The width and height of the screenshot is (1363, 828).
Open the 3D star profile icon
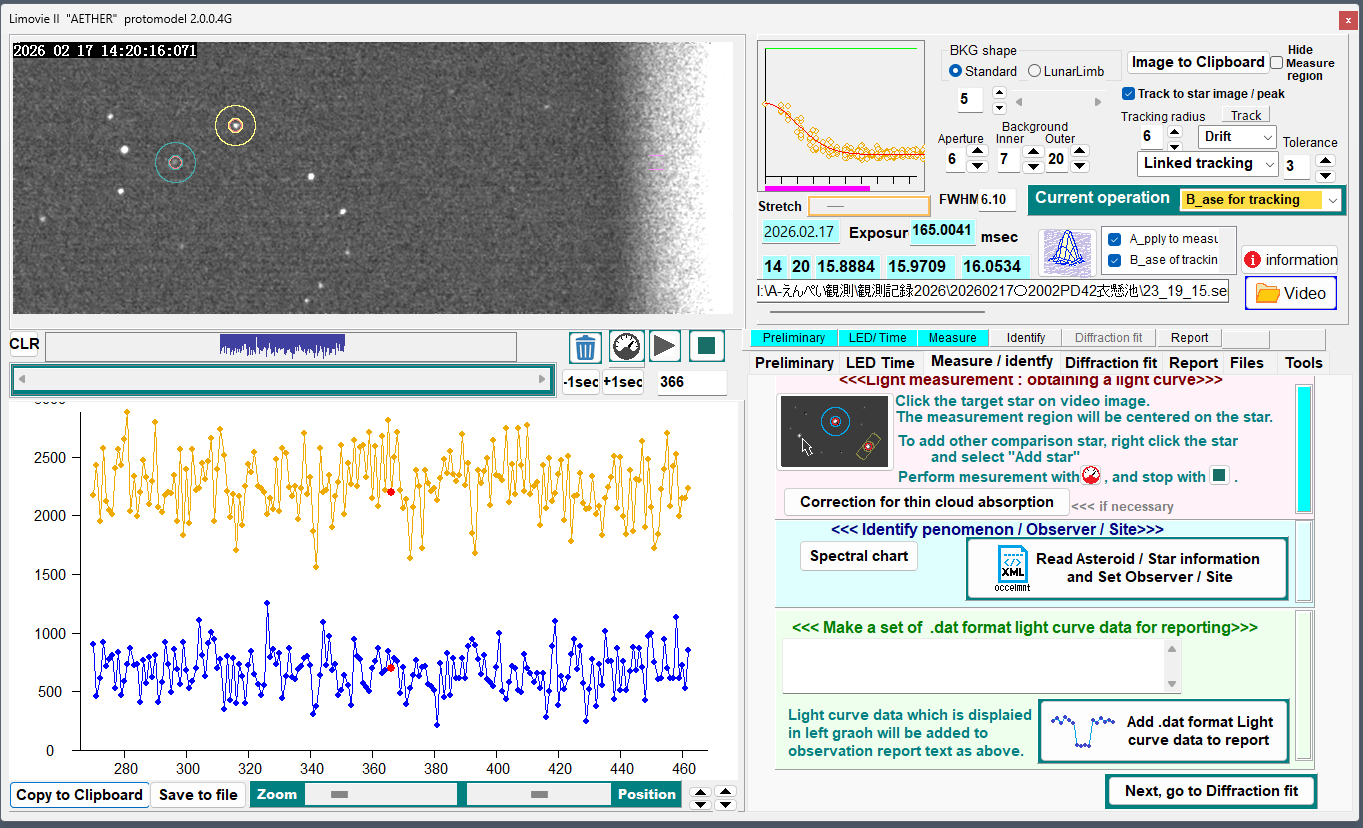click(1066, 253)
